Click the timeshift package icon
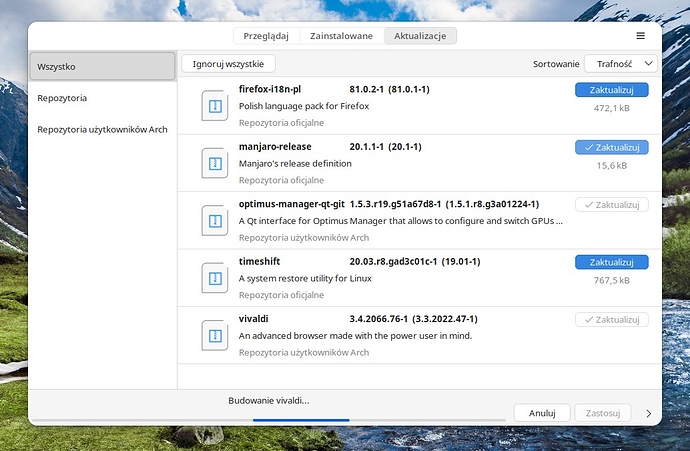The width and height of the screenshot is (690, 451). pyautogui.click(x=215, y=278)
